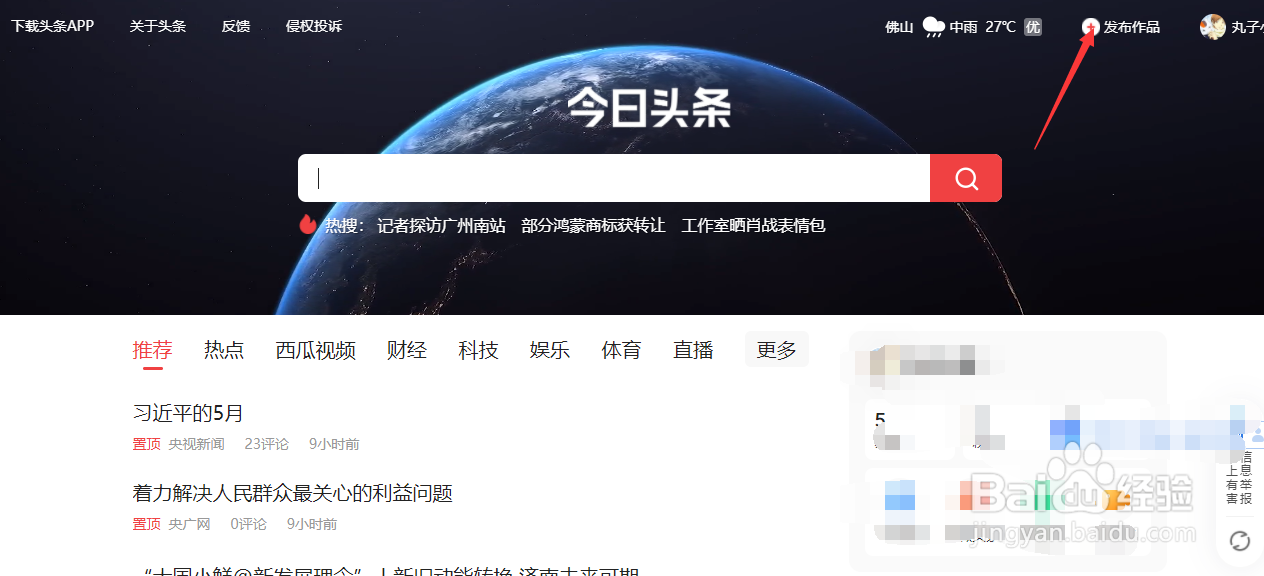Switch to 西瓜视频 tab
The height and width of the screenshot is (576, 1264).
pos(316,350)
